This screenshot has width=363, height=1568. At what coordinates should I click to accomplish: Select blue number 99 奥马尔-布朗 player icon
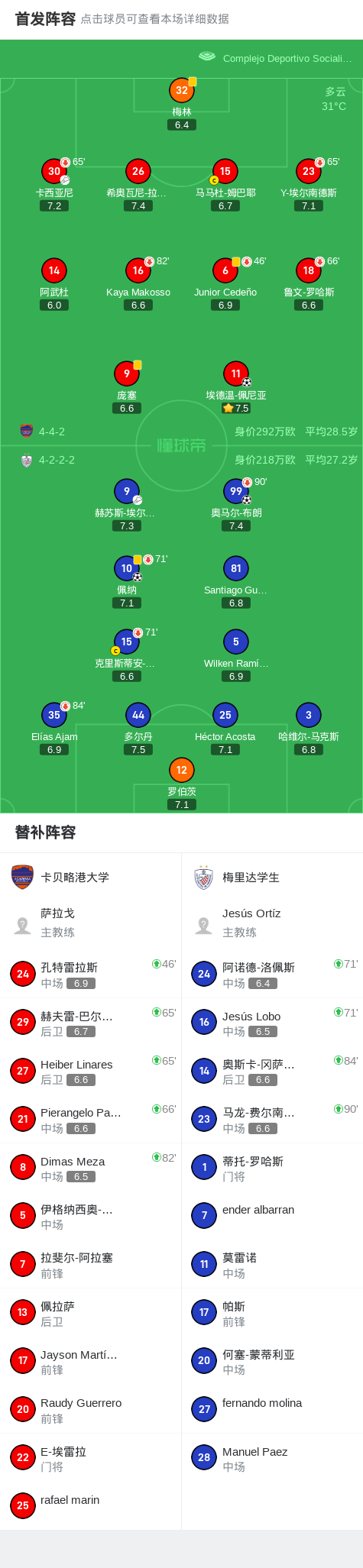point(236,491)
